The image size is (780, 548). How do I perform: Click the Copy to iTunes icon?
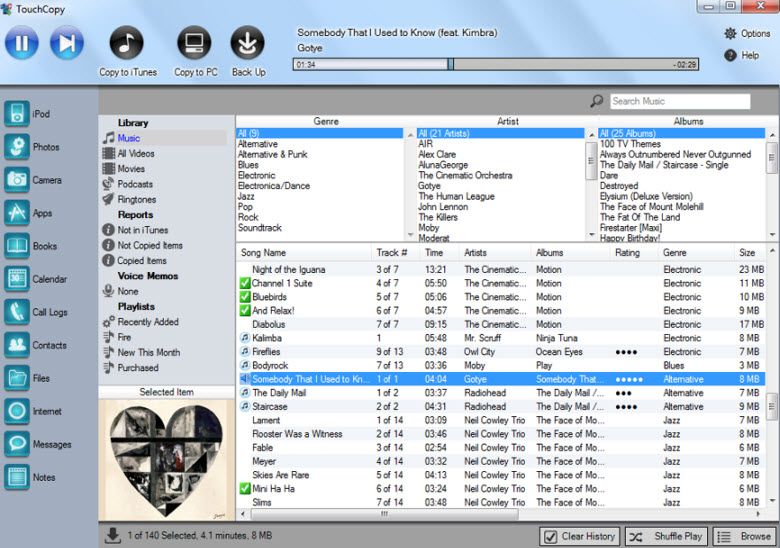(x=126, y=43)
